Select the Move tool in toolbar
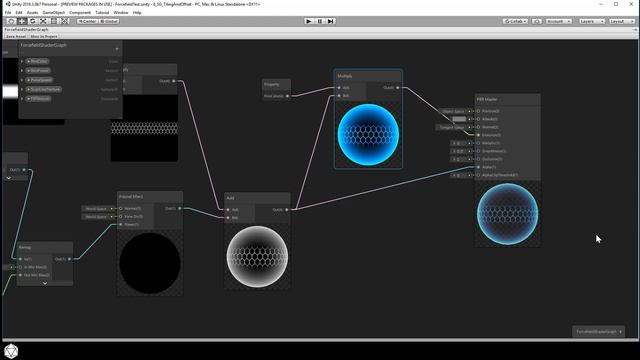 [x=22, y=21]
